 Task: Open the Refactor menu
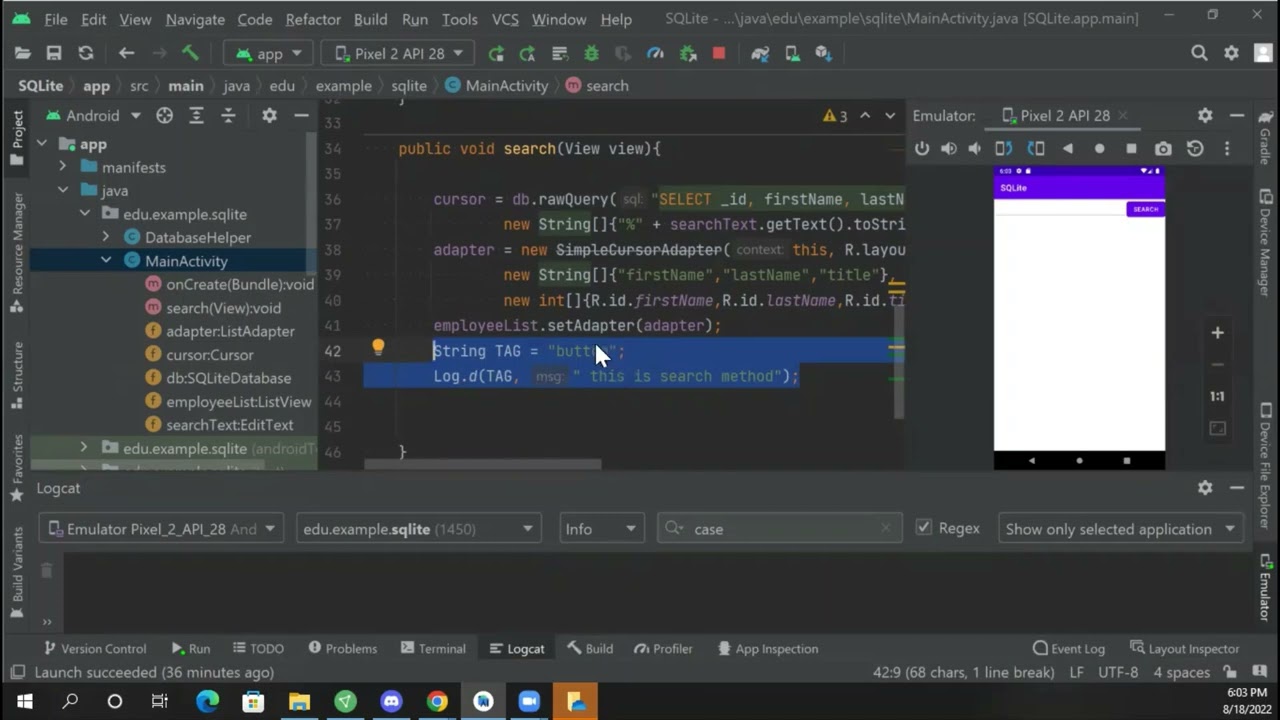[x=313, y=19]
